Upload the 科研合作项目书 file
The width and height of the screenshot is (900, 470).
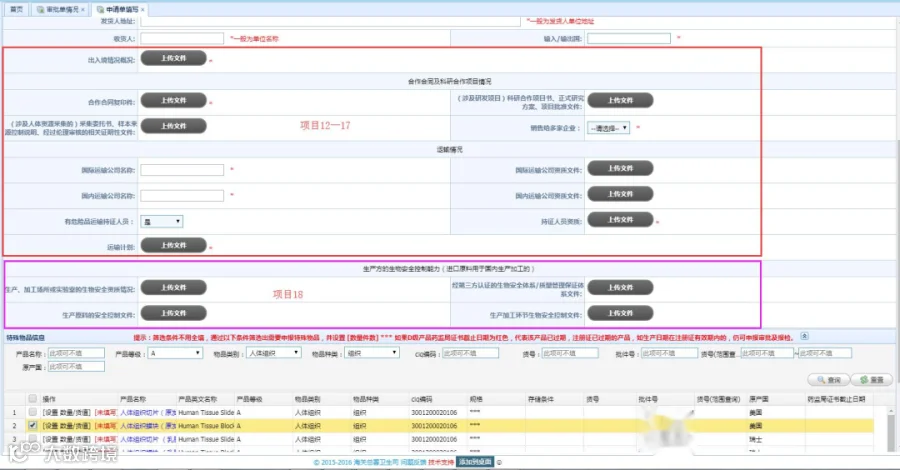(x=620, y=100)
